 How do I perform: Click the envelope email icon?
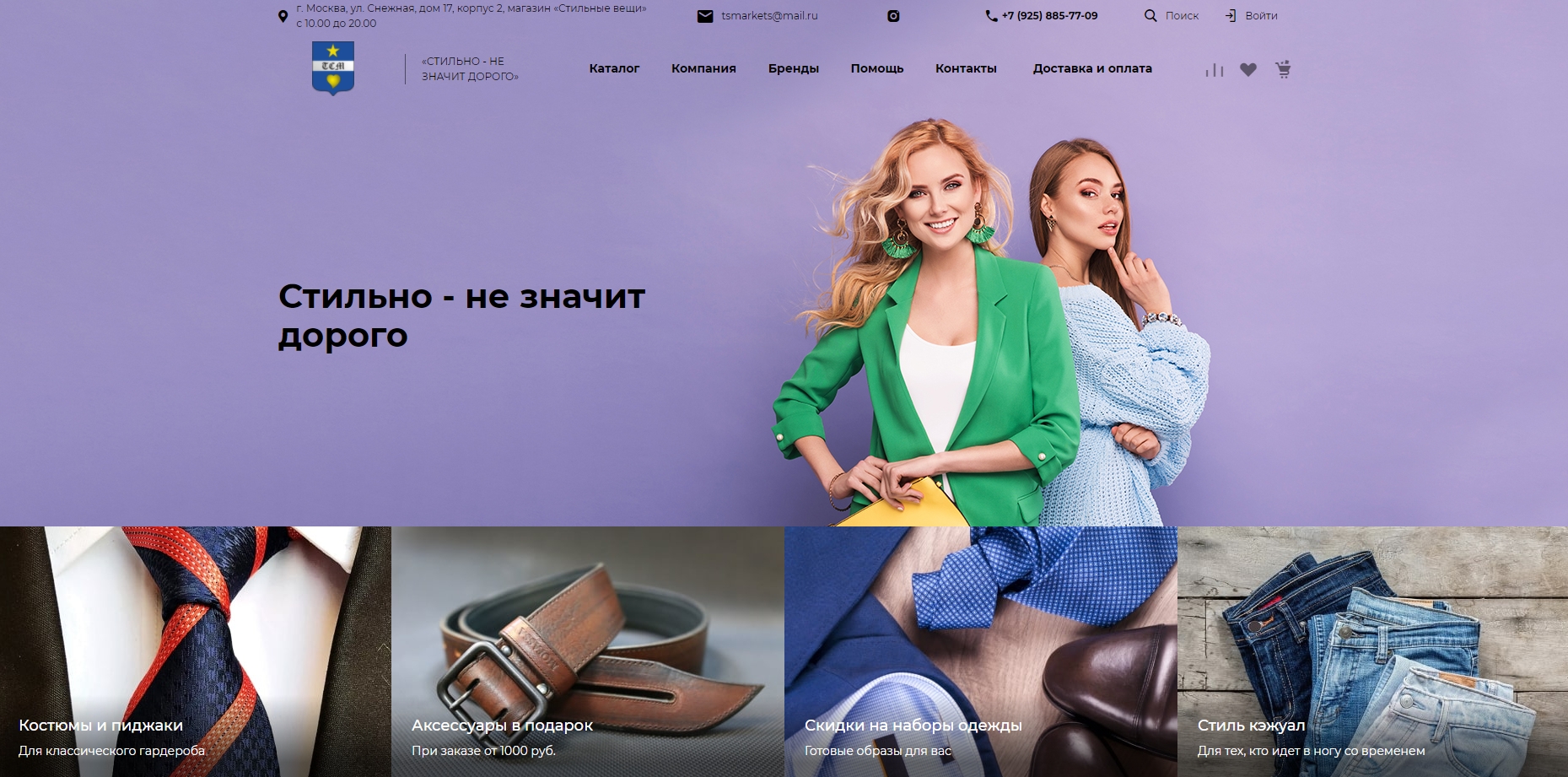tap(705, 16)
